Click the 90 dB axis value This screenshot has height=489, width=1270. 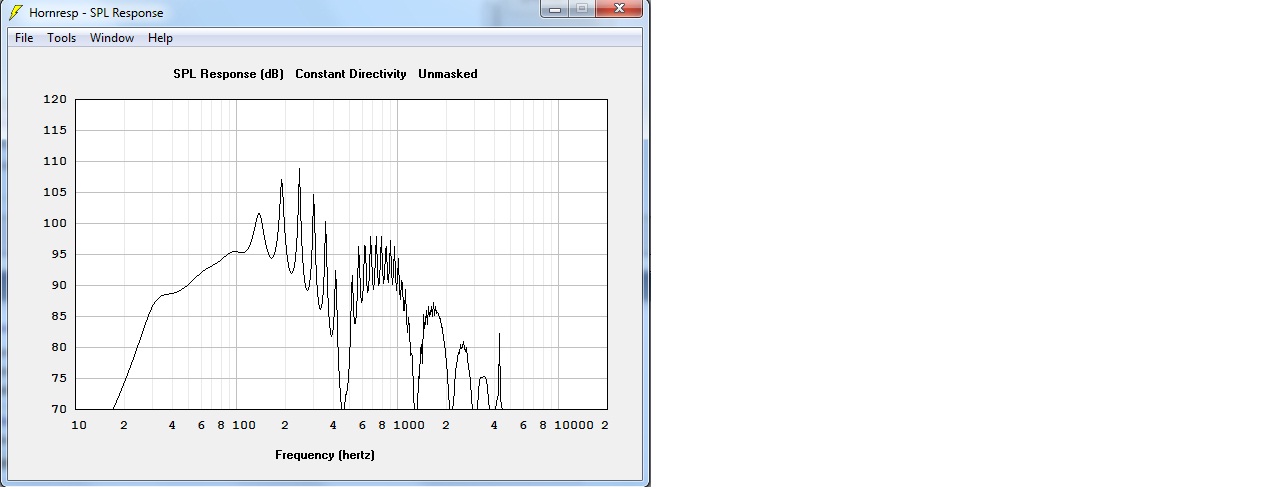[58, 285]
